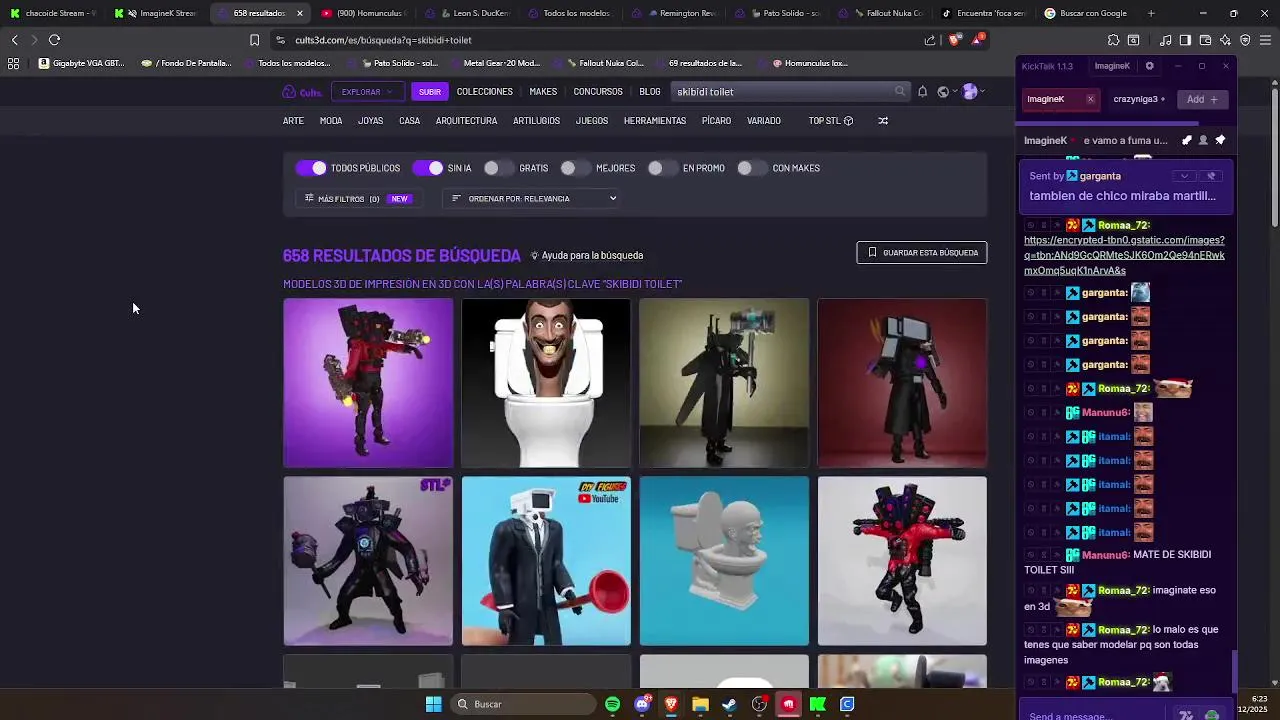The image size is (1280, 720).
Task: Close the ImagineK chat tab in KickTalk
Action: (1090, 100)
